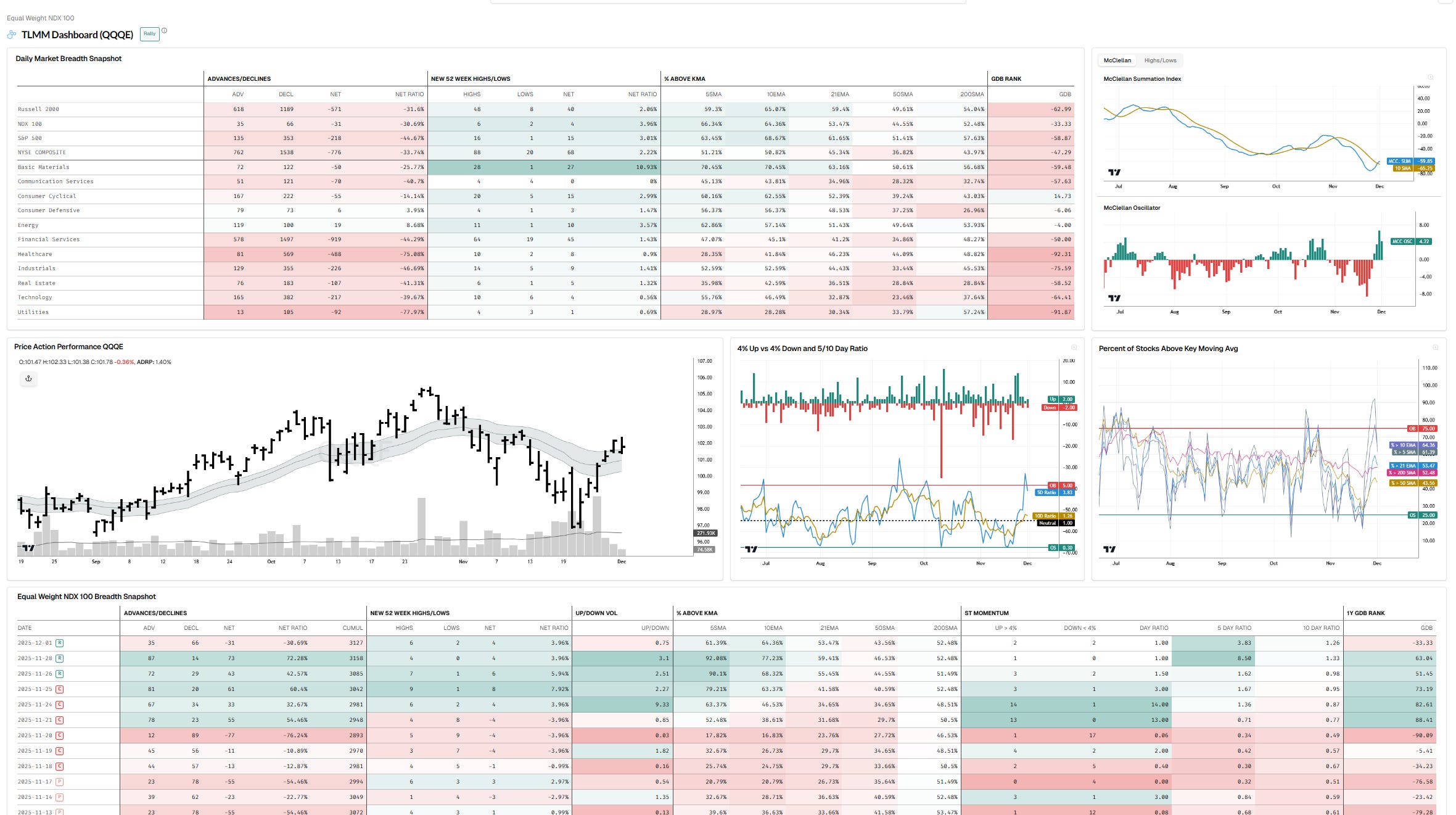The height and width of the screenshot is (815, 1456).
Task: Click zoom icon on Percent Above Moving Avg chart
Action: (1435, 347)
